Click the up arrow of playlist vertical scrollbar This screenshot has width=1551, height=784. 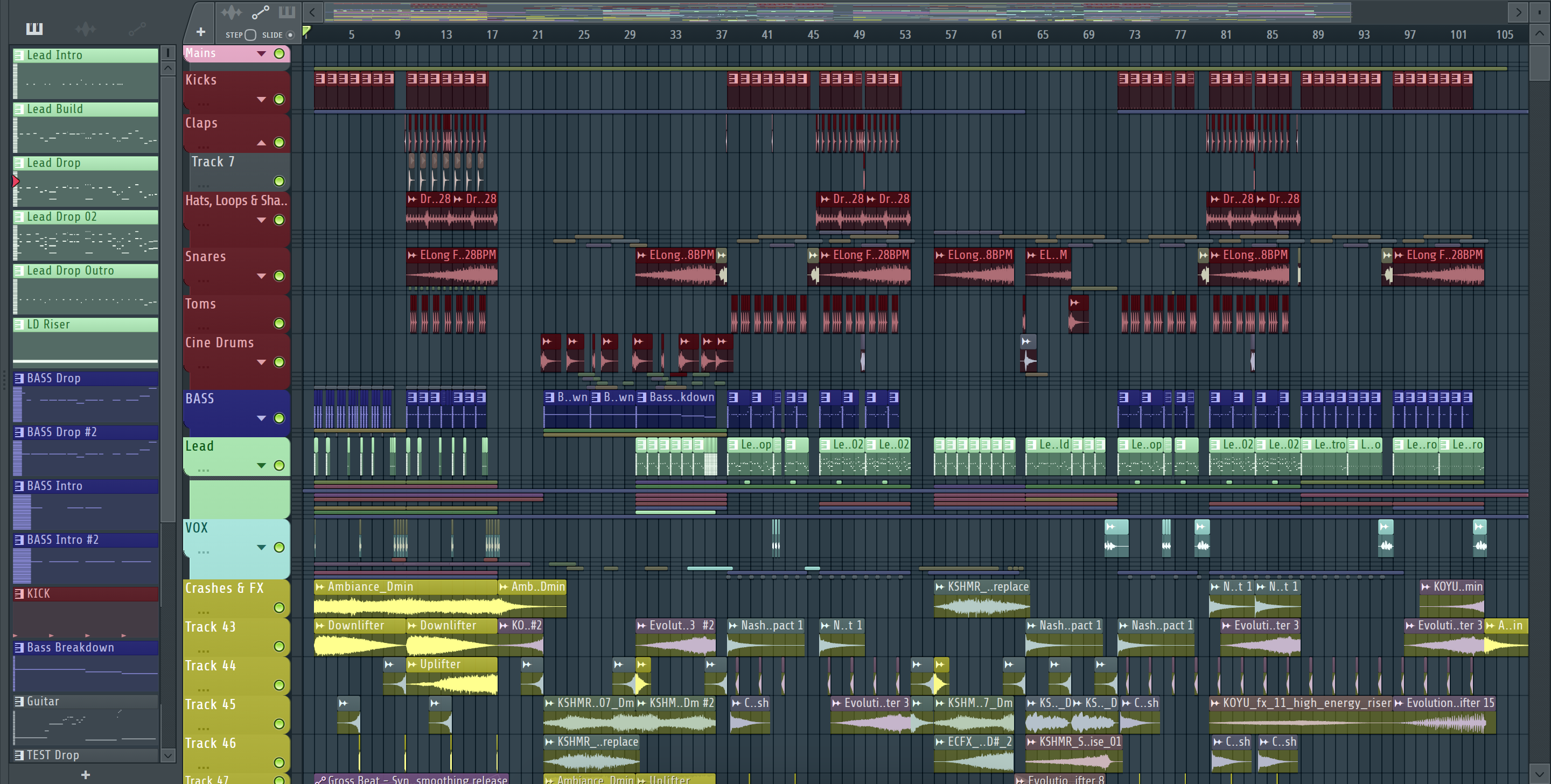pos(1540,33)
